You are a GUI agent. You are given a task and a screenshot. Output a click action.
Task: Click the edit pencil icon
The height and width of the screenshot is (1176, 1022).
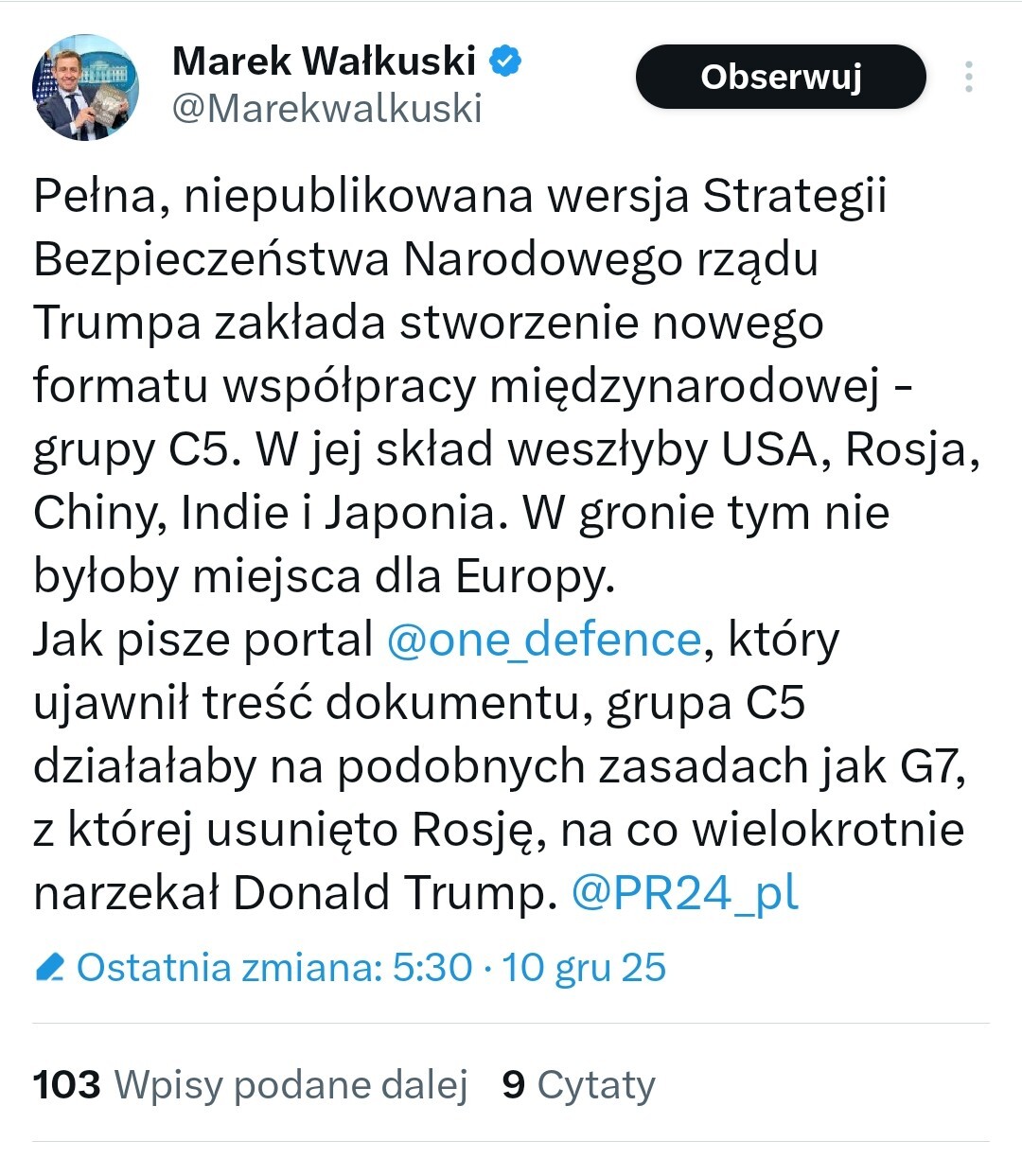[48, 968]
